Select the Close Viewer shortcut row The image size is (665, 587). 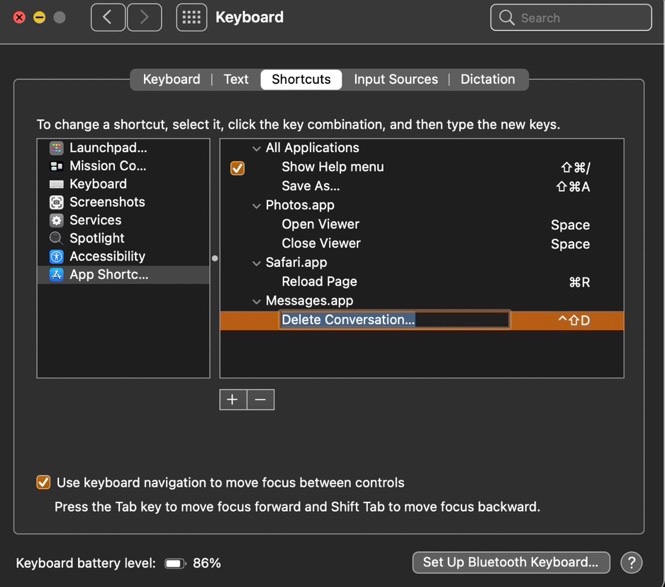click(422, 243)
